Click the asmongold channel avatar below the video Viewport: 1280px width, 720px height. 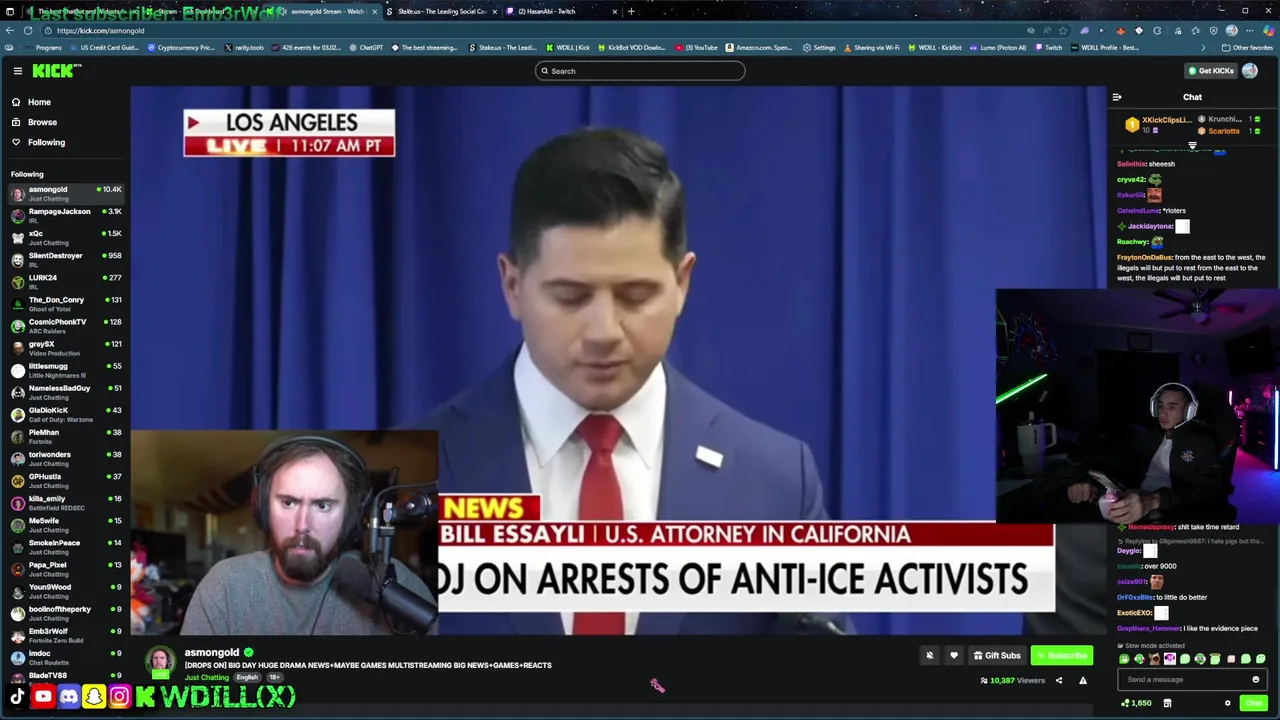point(160,661)
